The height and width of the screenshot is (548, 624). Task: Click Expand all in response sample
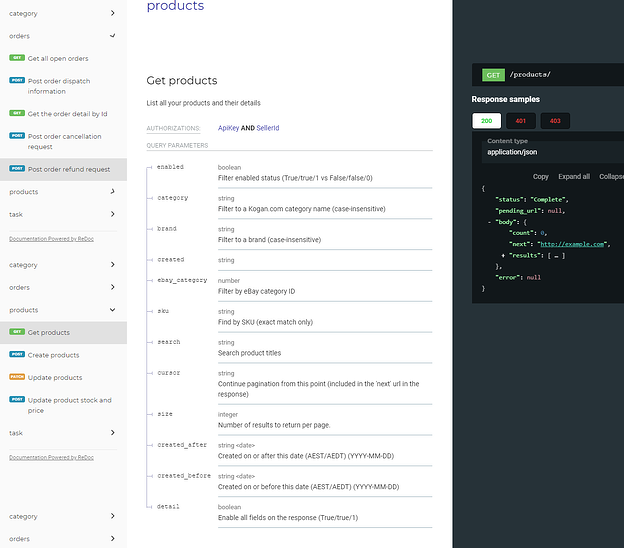pos(574,176)
